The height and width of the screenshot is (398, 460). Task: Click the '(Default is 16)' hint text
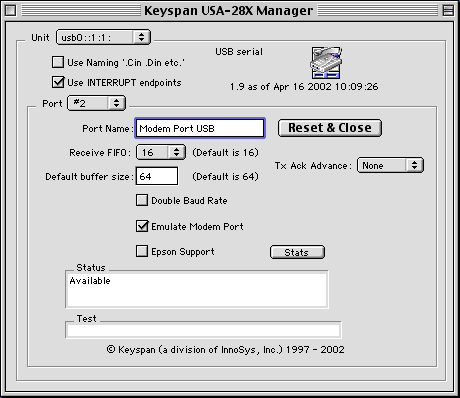click(x=225, y=153)
